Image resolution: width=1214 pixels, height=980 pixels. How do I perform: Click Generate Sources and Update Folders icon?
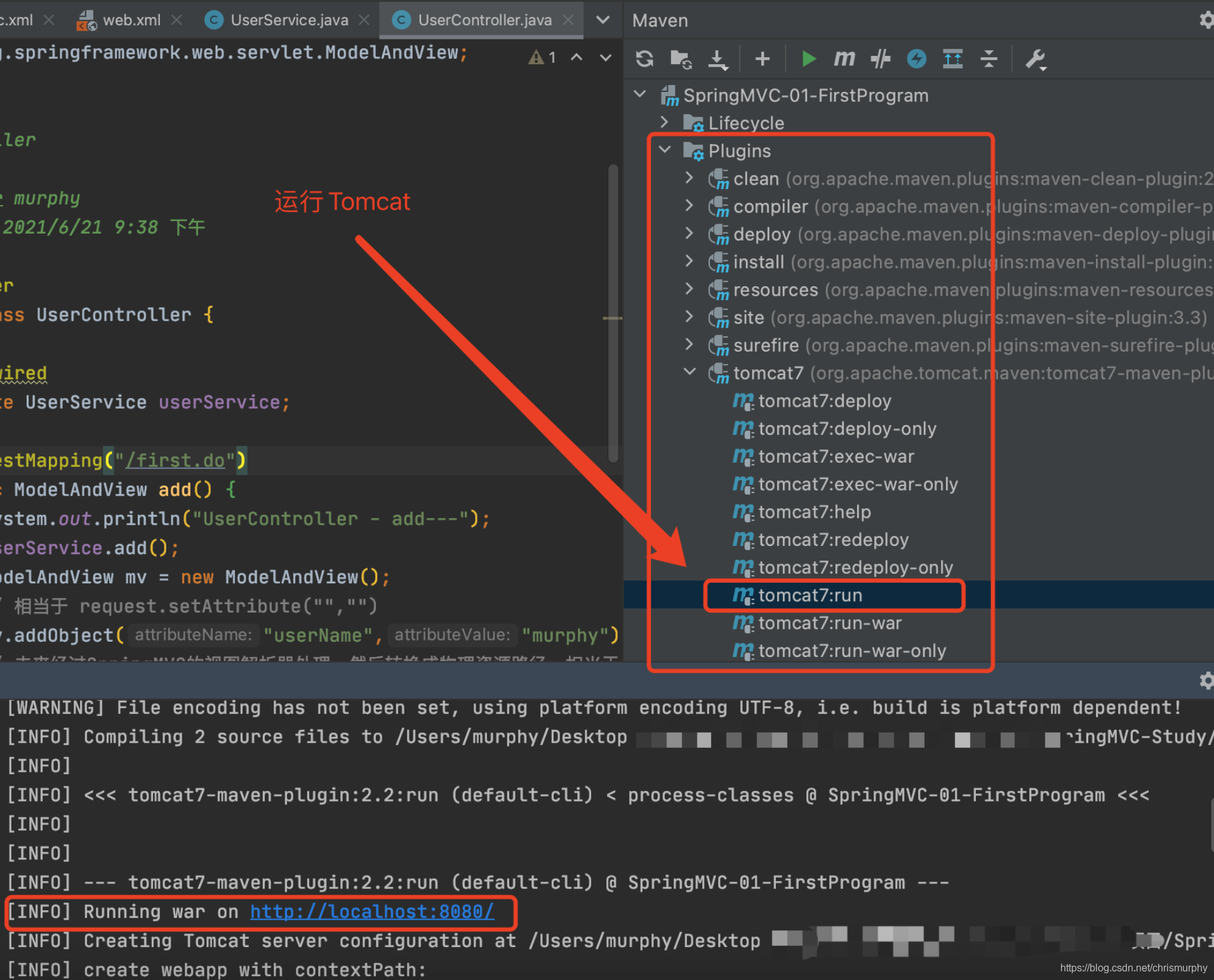pos(681,59)
